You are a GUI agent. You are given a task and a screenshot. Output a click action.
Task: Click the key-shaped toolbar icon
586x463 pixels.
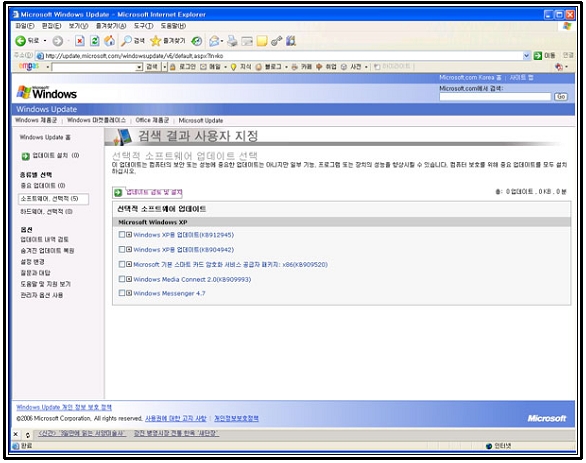tap(276, 41)
